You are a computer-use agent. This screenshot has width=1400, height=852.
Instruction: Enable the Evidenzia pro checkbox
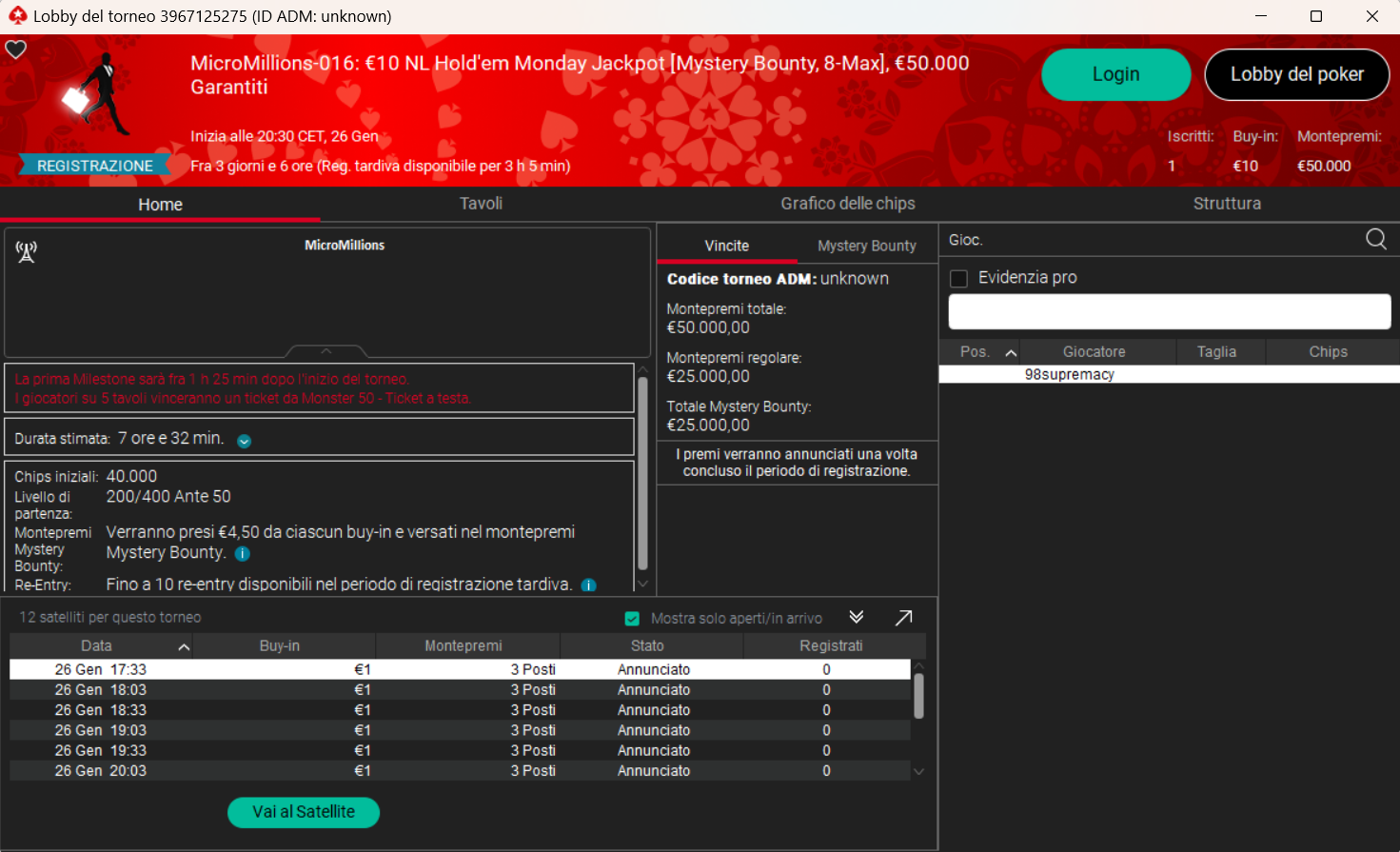point(959,278)
